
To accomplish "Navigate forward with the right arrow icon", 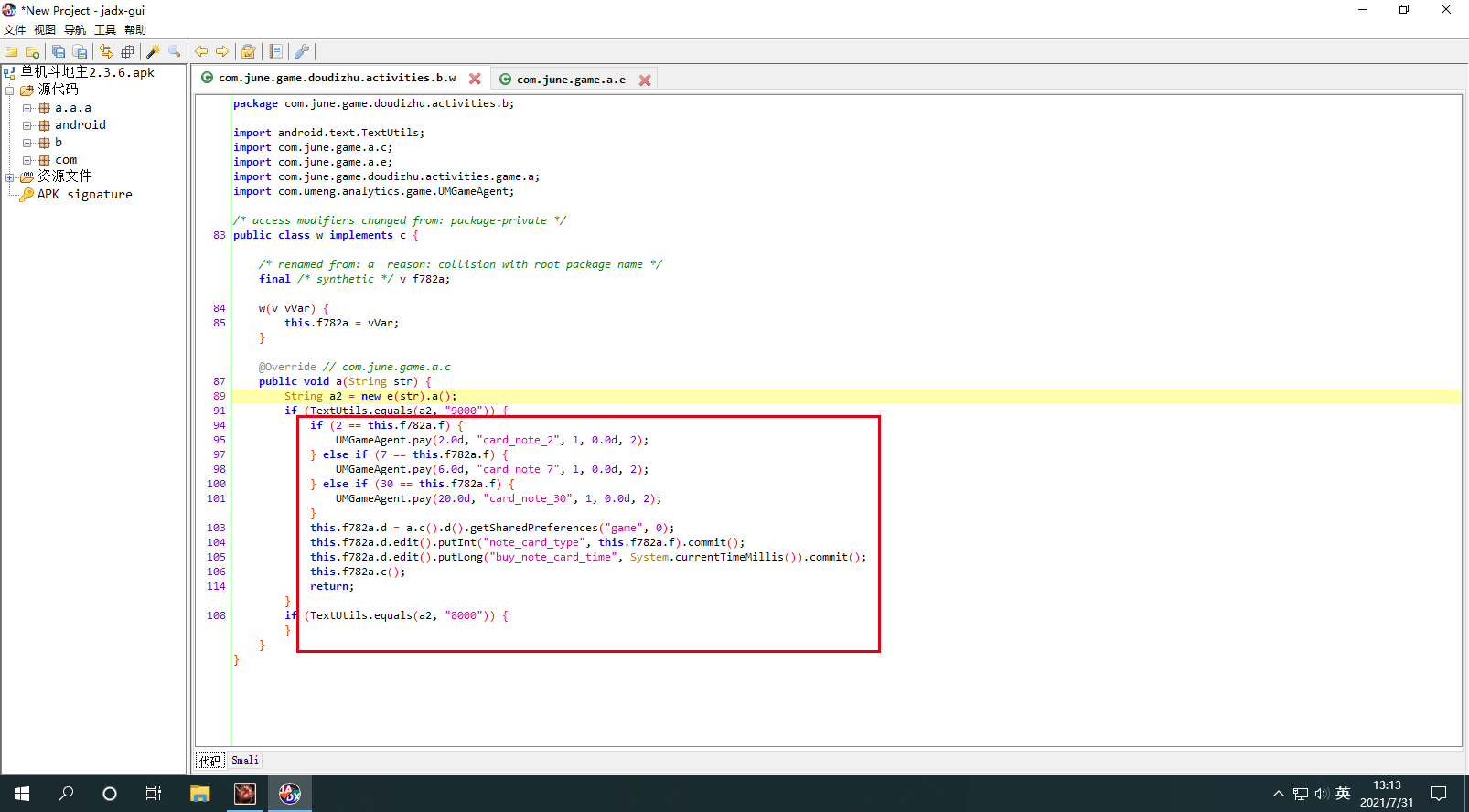I will coord(222,52).
